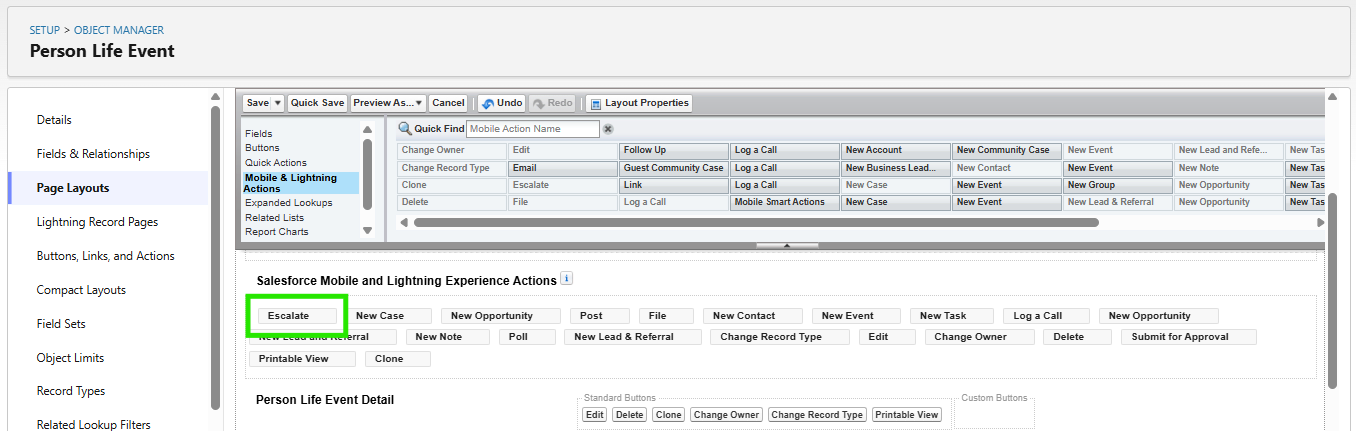Click info icon beside Lightning Experience Actions heading
This screenshot has width=1356, height=431.
point(566,279)
